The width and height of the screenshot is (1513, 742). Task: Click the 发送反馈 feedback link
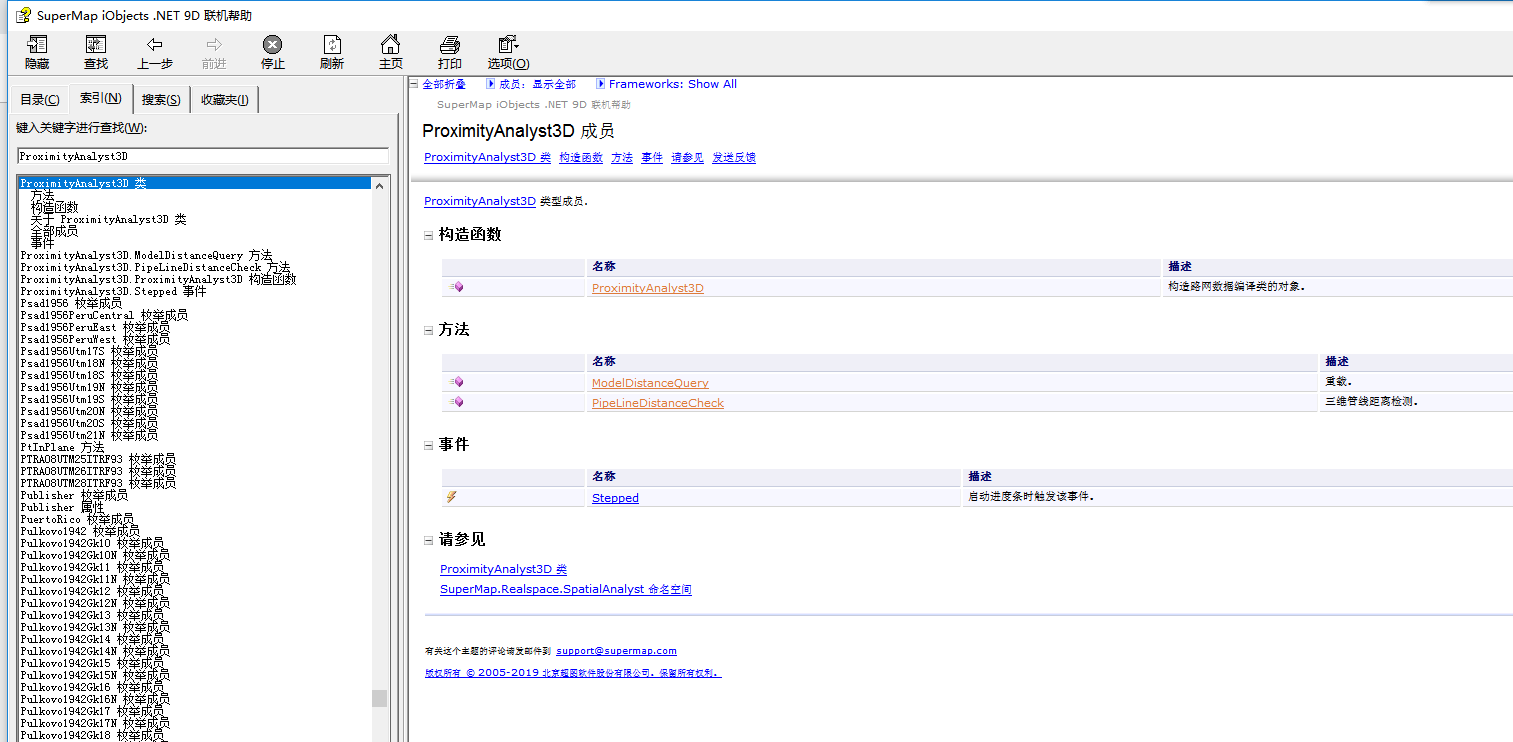click(734, 157)
